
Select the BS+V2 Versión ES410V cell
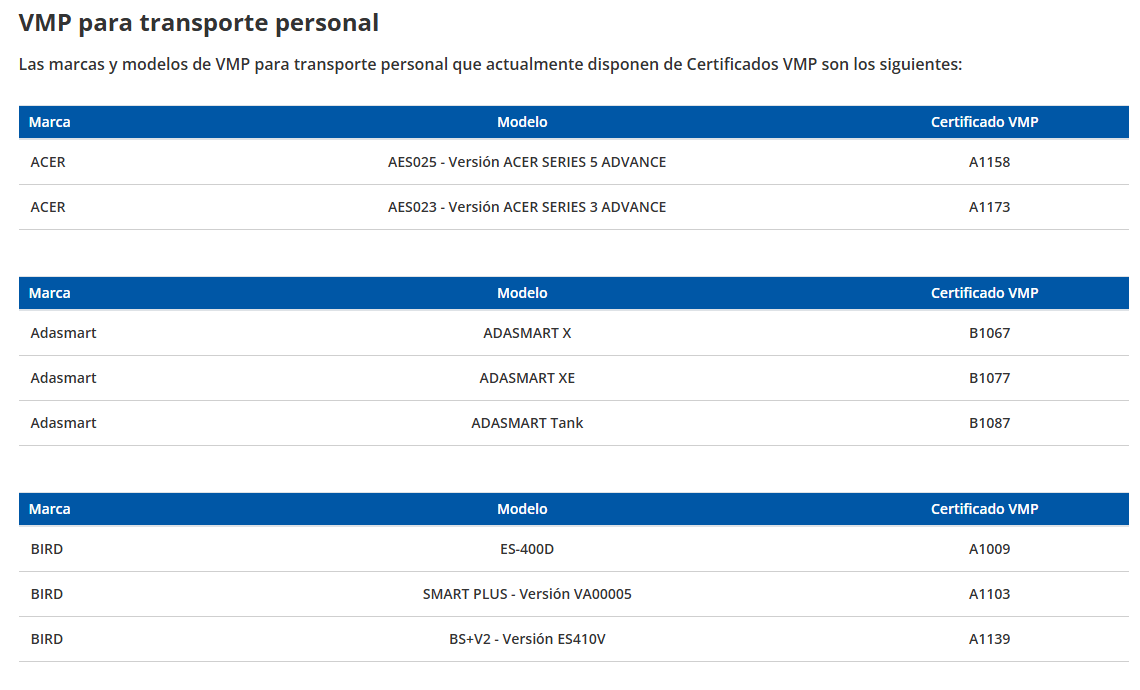point(527,639)
